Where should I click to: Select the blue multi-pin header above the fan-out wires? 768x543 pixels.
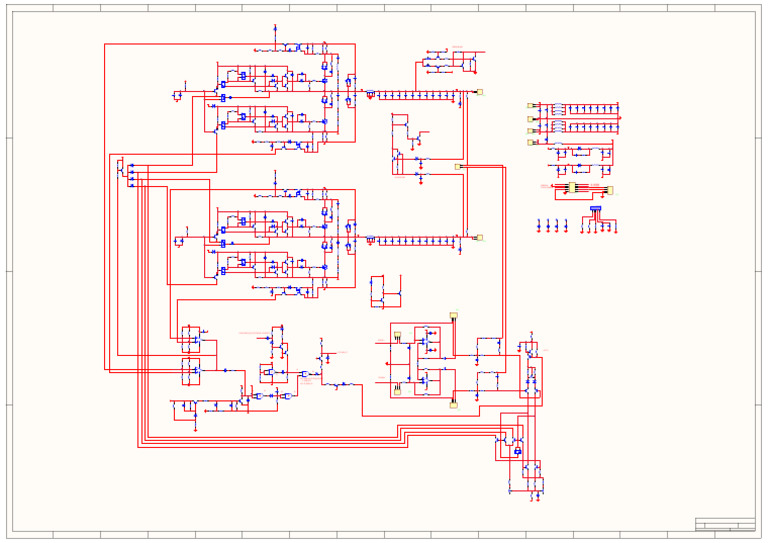pos(596,209)
